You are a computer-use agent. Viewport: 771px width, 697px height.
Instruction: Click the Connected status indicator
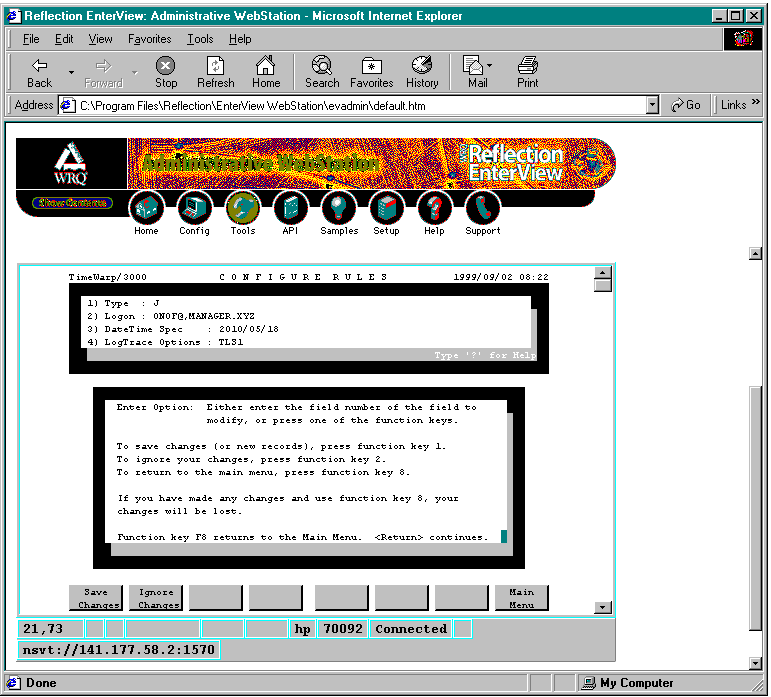pyautogui.click(x=411, y=629)
